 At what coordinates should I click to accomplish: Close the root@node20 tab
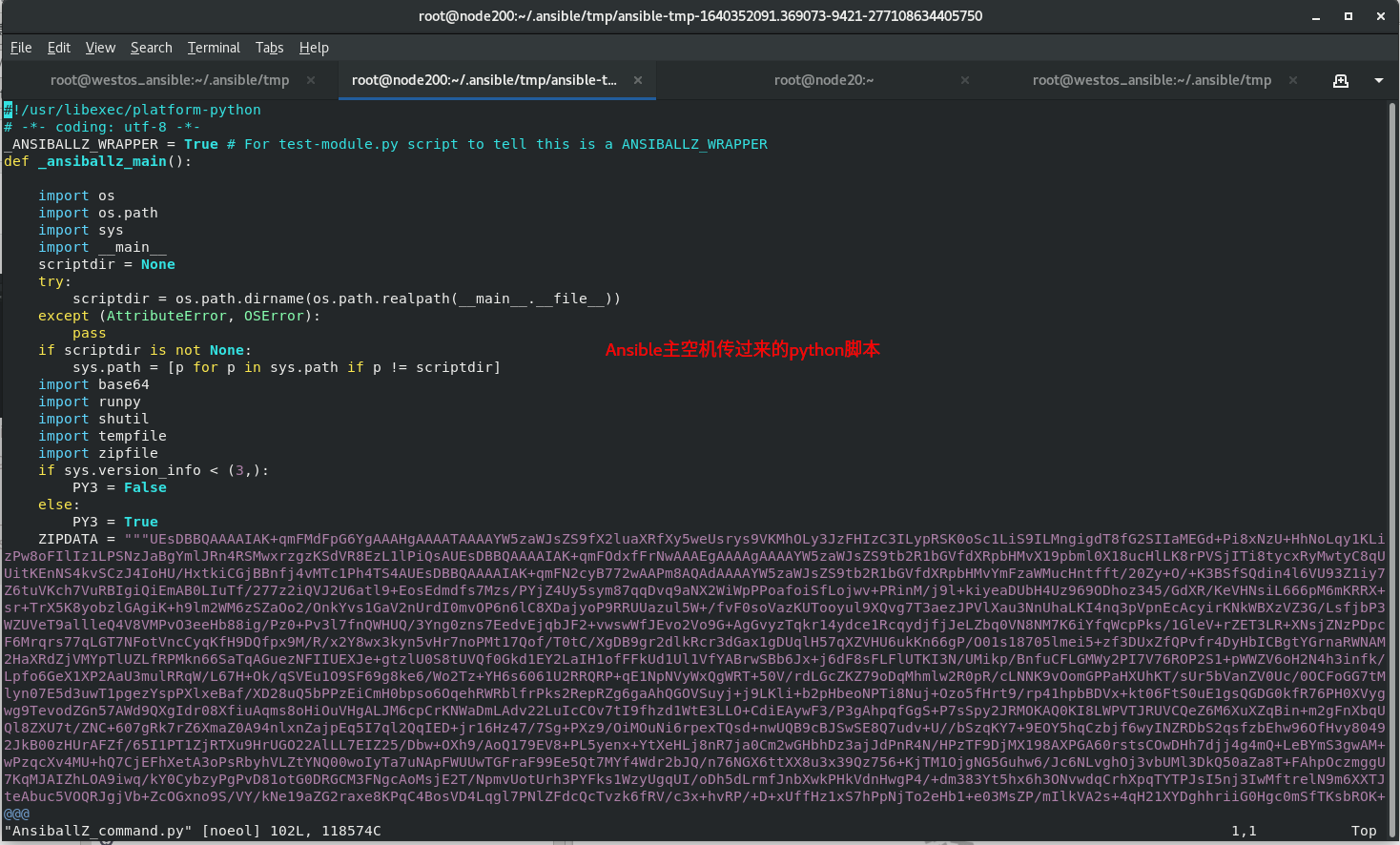point(965,80)
